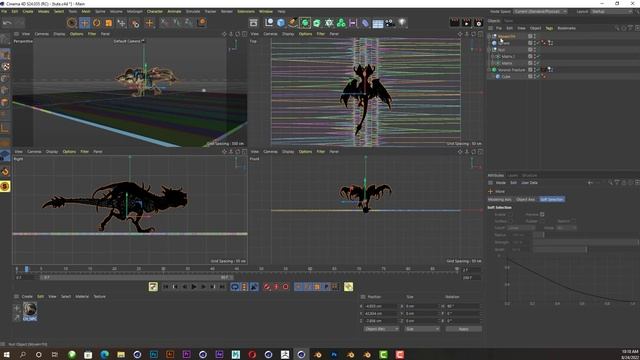Open the Simulate menu
The image size is (640, 360).
(193, 11)
